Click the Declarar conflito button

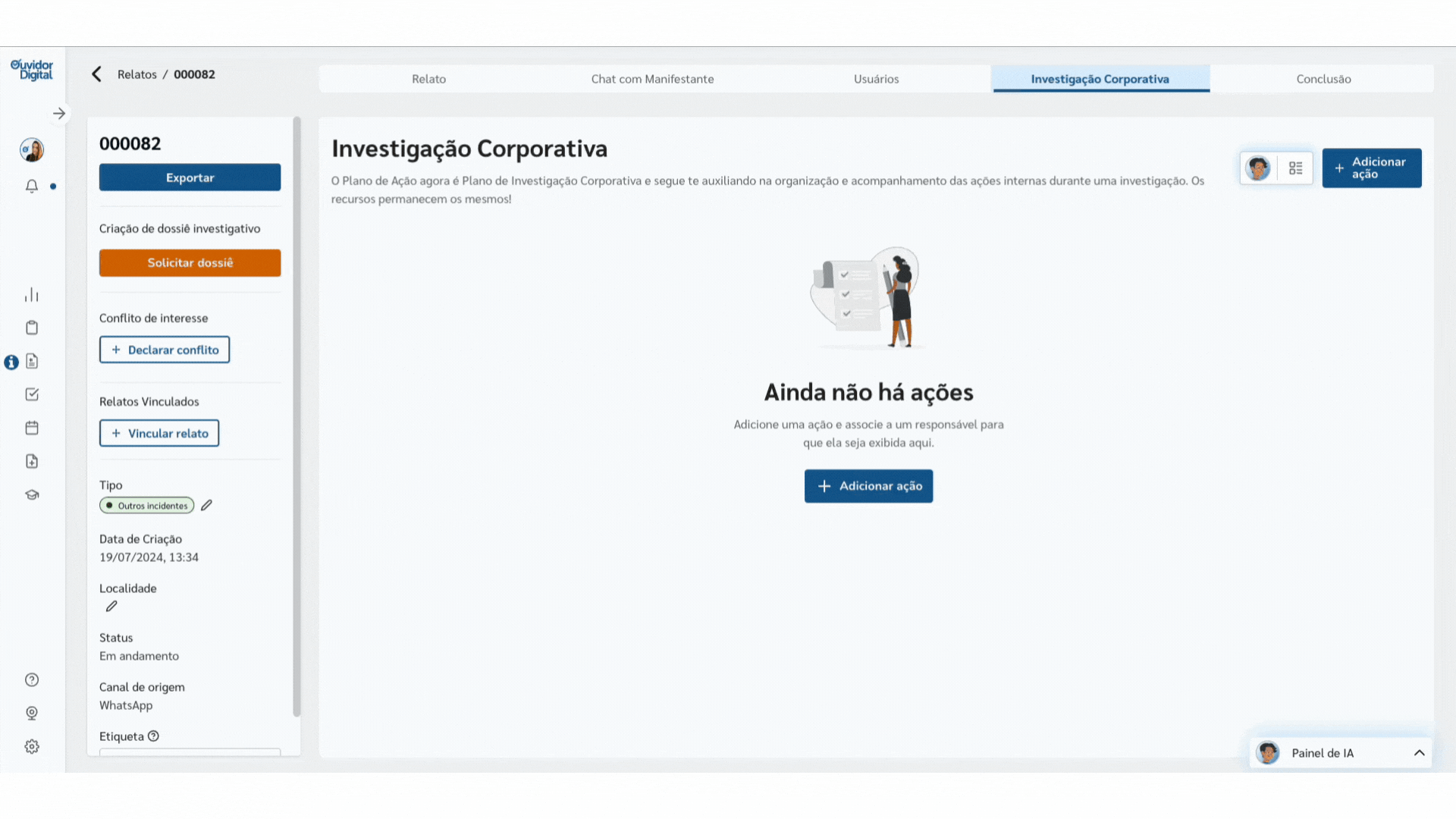click(x=165, y=350)
